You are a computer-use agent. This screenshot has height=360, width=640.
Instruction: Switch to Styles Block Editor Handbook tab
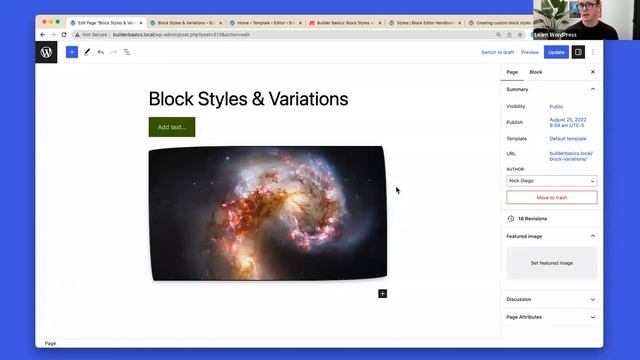pyautogui.click(x=424, y=23)
